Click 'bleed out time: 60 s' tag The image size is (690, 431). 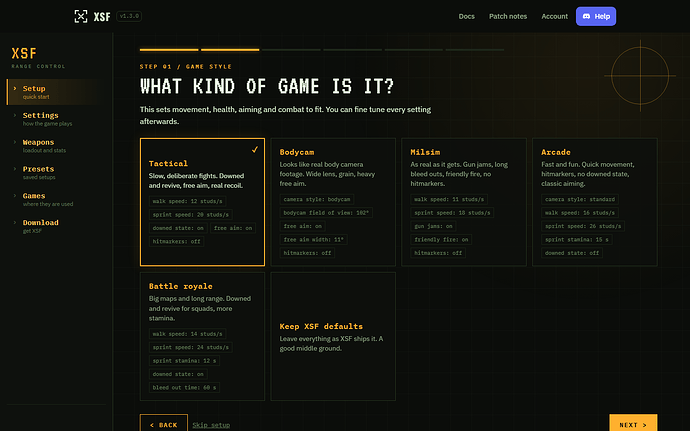pyautogui.click(x=184, y=387)
